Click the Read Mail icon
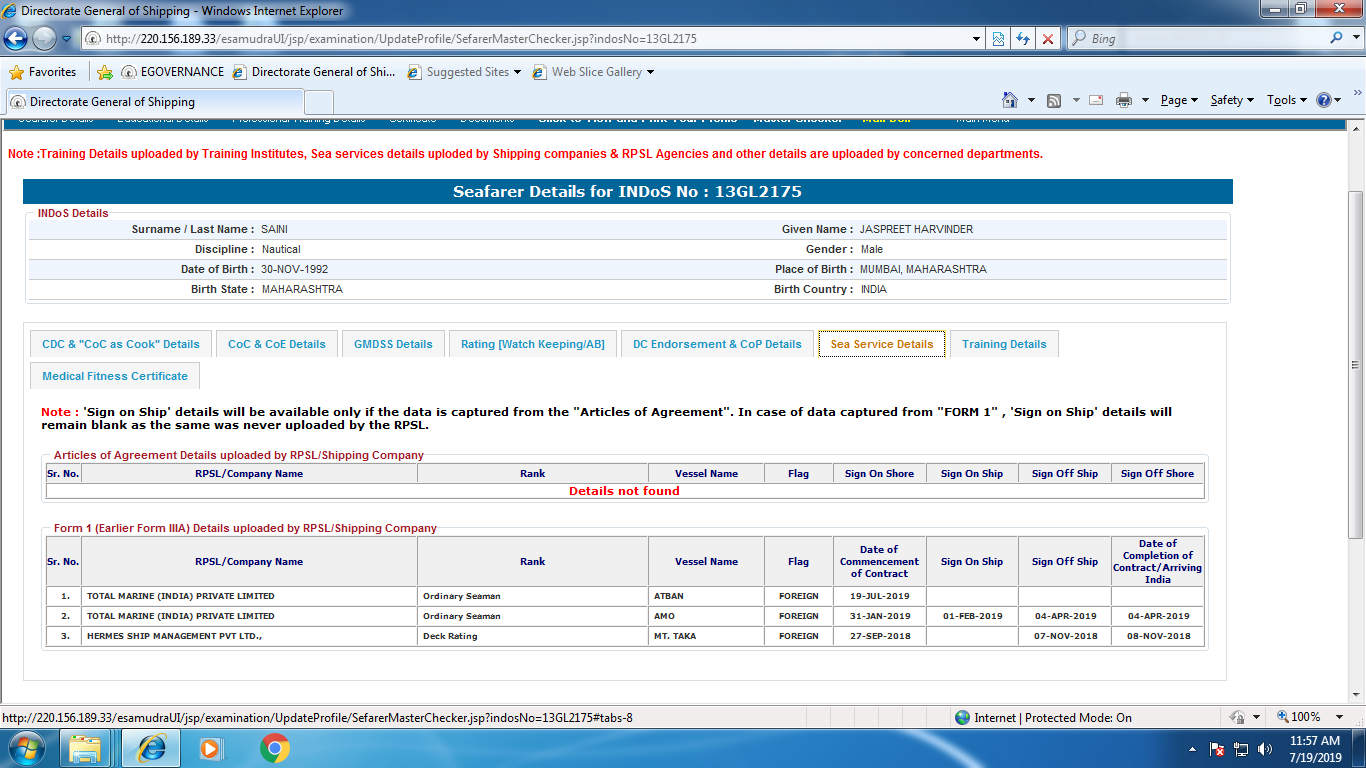 pyautogui.click(x=1096, y=100)
